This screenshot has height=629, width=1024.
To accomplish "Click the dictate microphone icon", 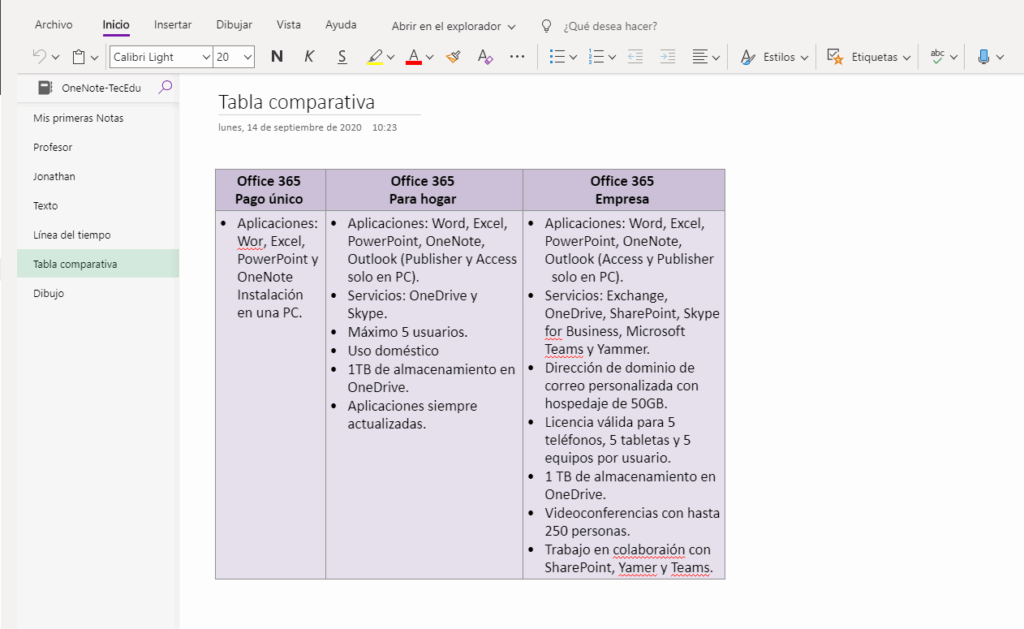I will 983,57.
